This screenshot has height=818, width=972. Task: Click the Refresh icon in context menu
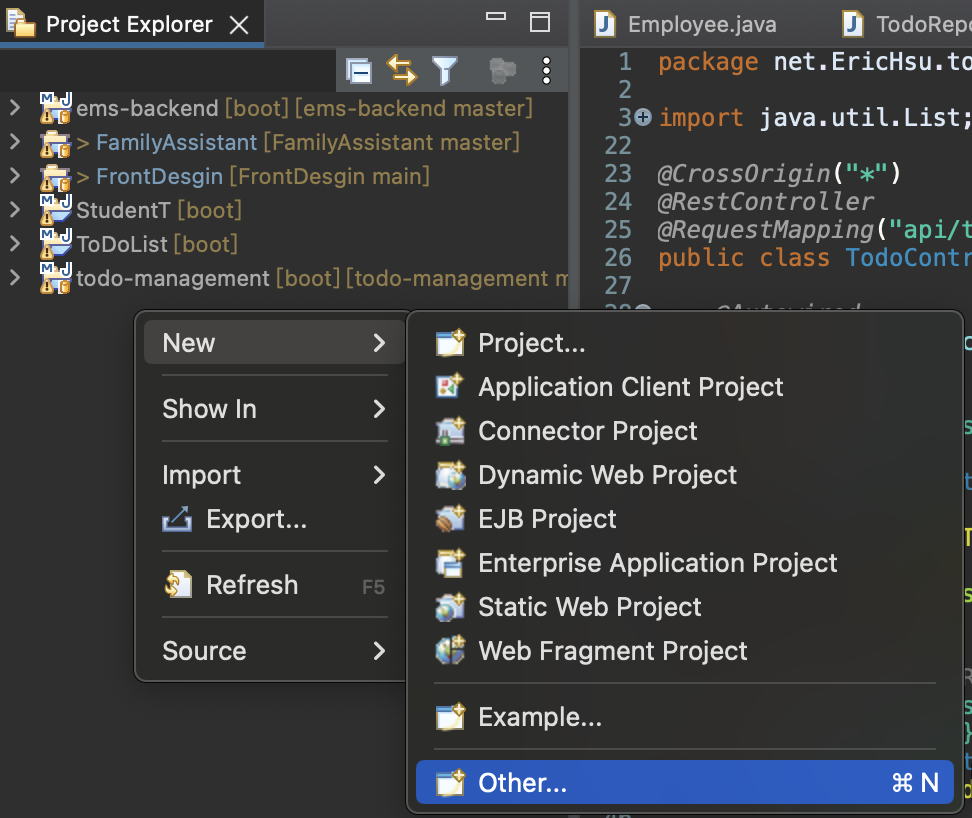pos(177,585)
